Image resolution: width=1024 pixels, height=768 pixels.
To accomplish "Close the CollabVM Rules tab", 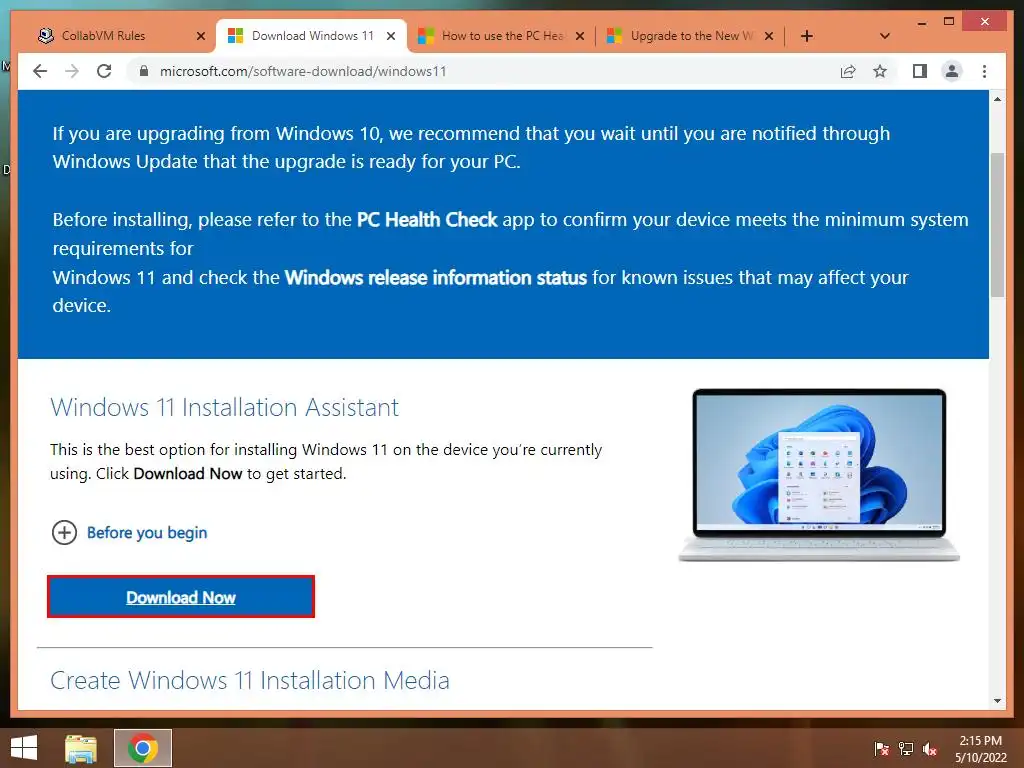I will (201, 36).
